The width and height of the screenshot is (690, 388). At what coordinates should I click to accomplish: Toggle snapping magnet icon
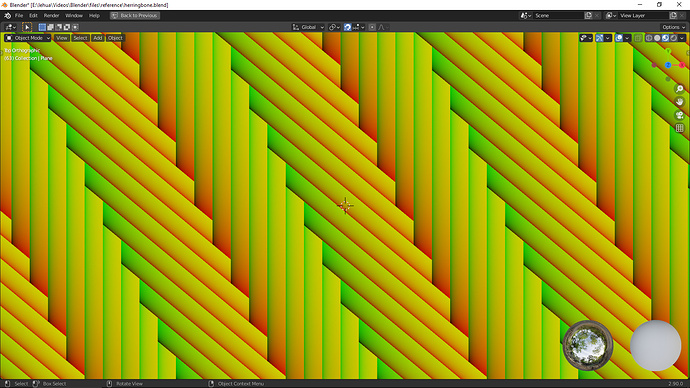[x=348, y=27]
